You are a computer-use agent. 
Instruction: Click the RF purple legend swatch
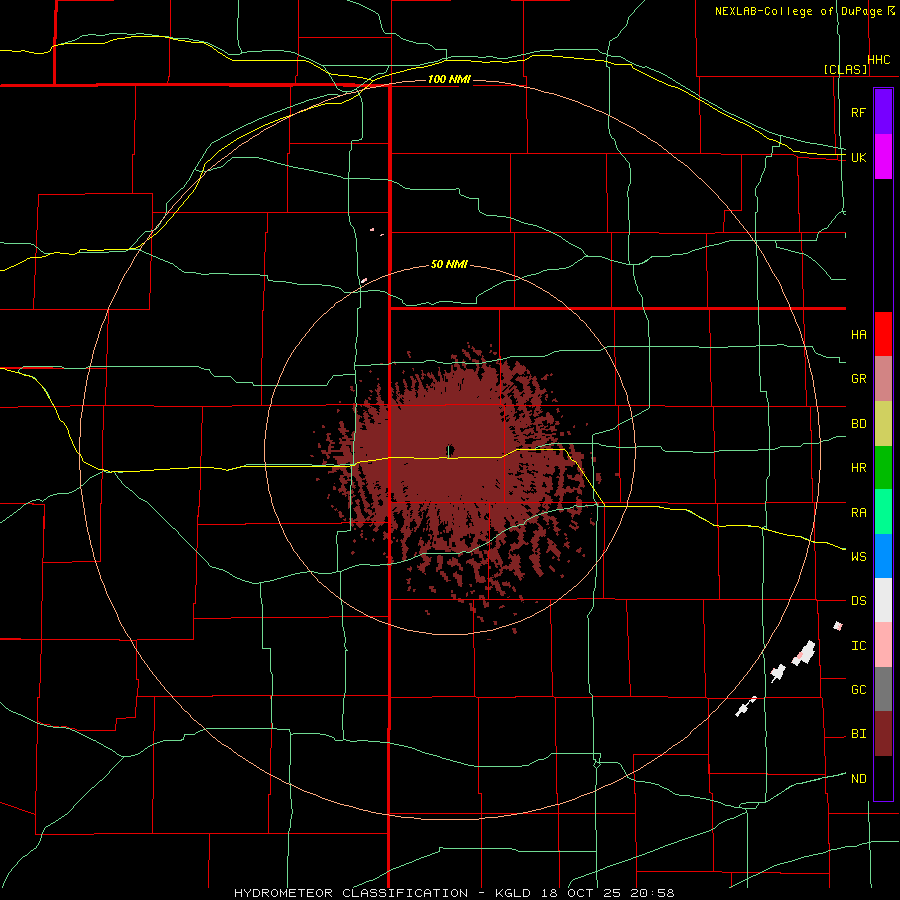pyautogui.click(x=883, y=112)
